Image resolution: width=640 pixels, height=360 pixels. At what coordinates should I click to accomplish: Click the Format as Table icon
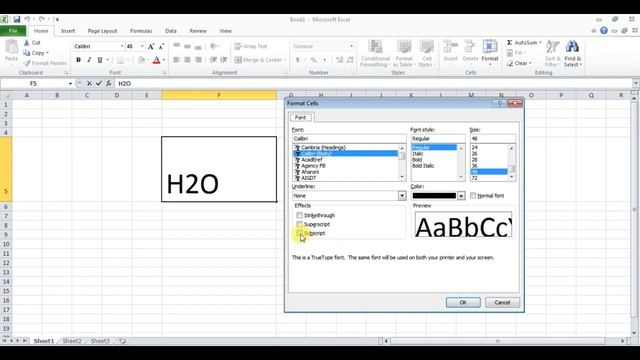404,47
